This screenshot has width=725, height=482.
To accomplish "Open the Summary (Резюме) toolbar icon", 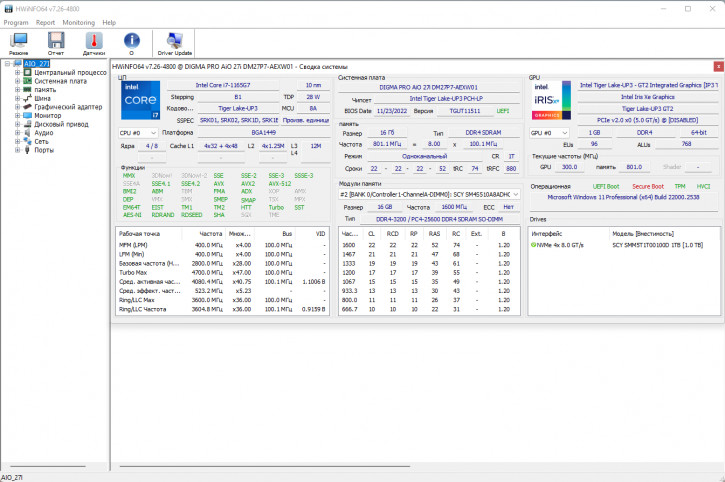I will [18, 41].
